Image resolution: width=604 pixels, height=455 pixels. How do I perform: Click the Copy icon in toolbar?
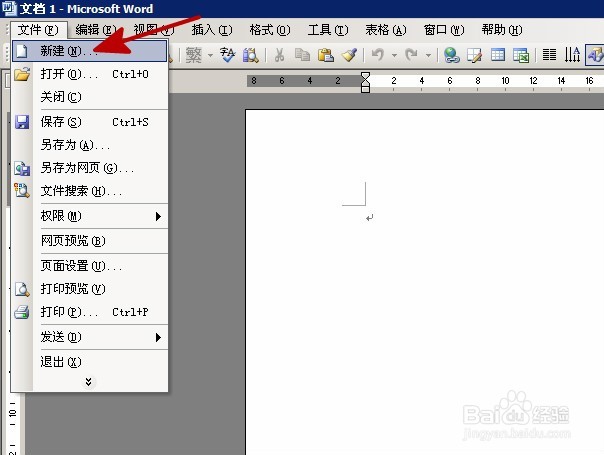click(x=302, y=55)
